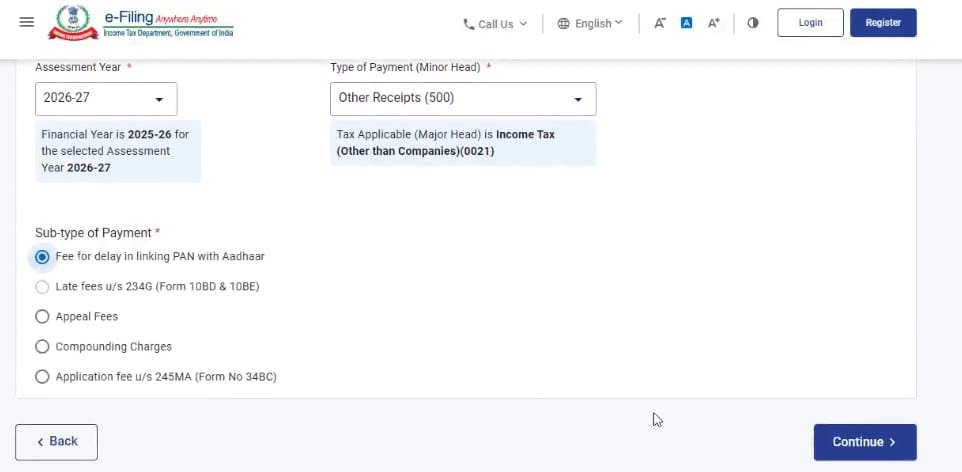Open the hamburger navigation menu
This screenshot has height=472, width=962.
tap(27, 22)
